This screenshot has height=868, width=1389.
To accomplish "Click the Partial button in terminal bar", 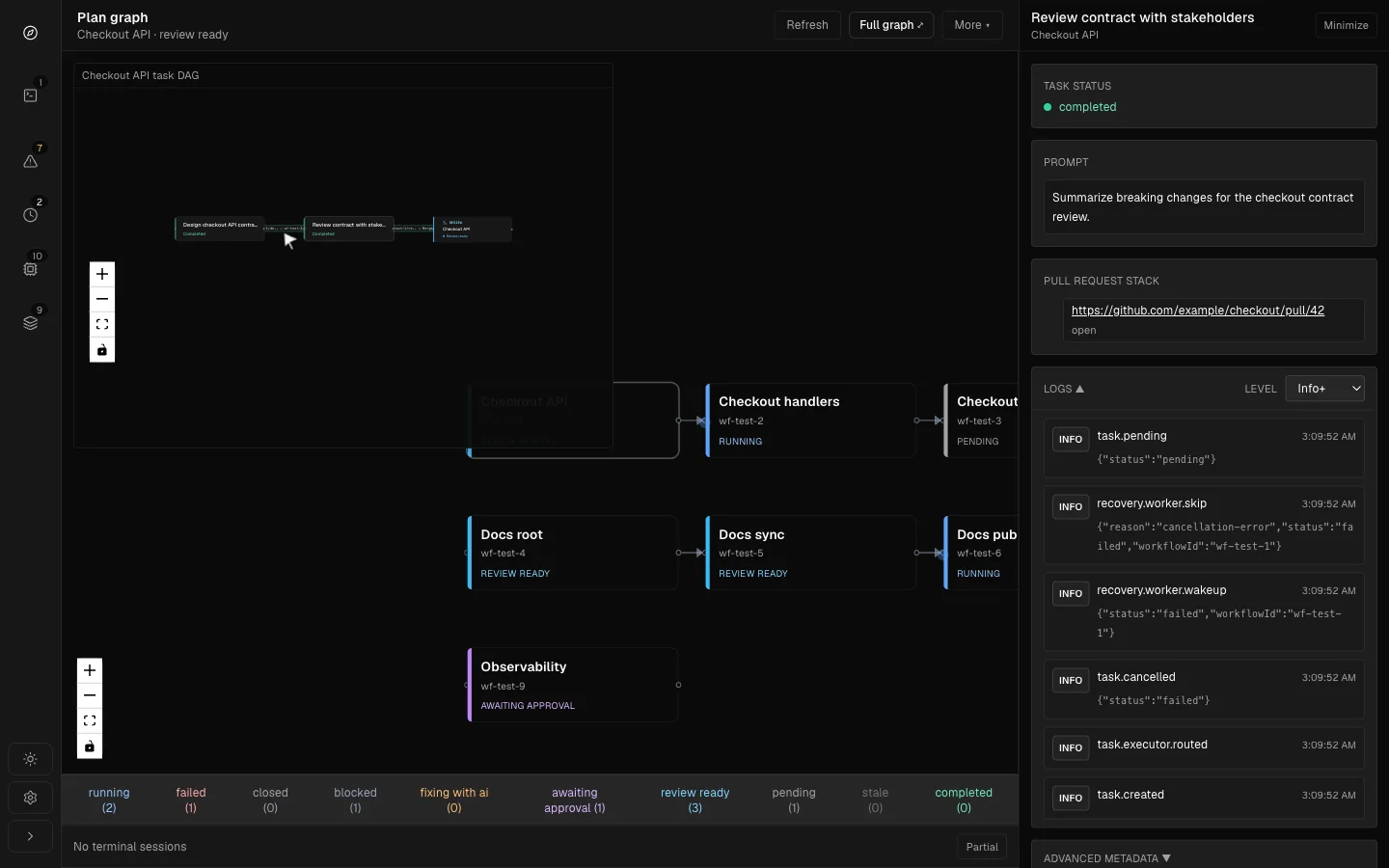I will 982,847.
